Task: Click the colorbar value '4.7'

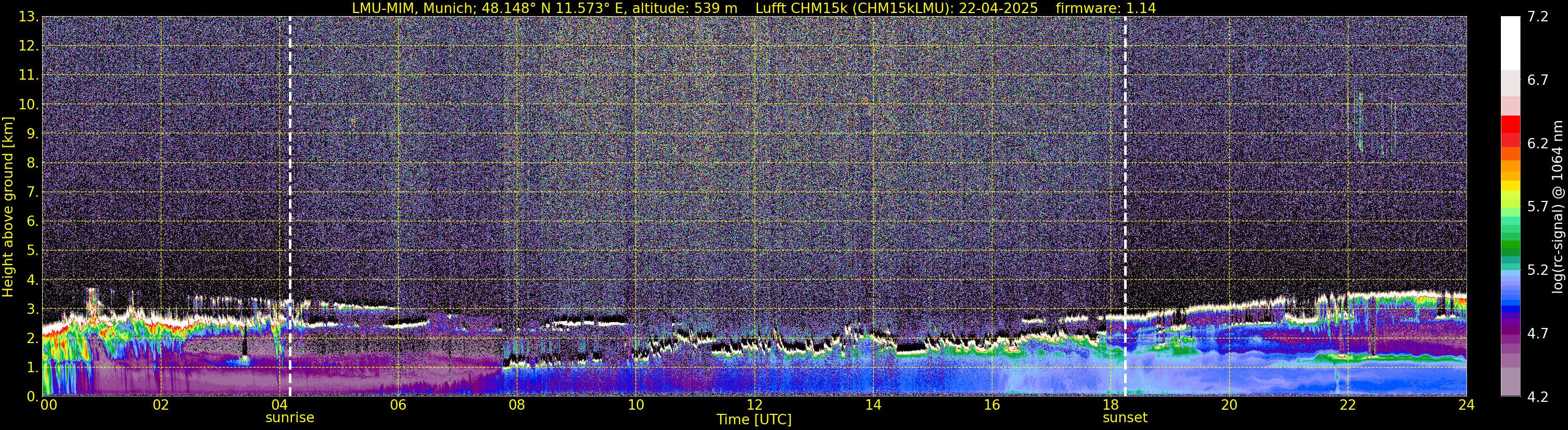Action: point(1538,334)
